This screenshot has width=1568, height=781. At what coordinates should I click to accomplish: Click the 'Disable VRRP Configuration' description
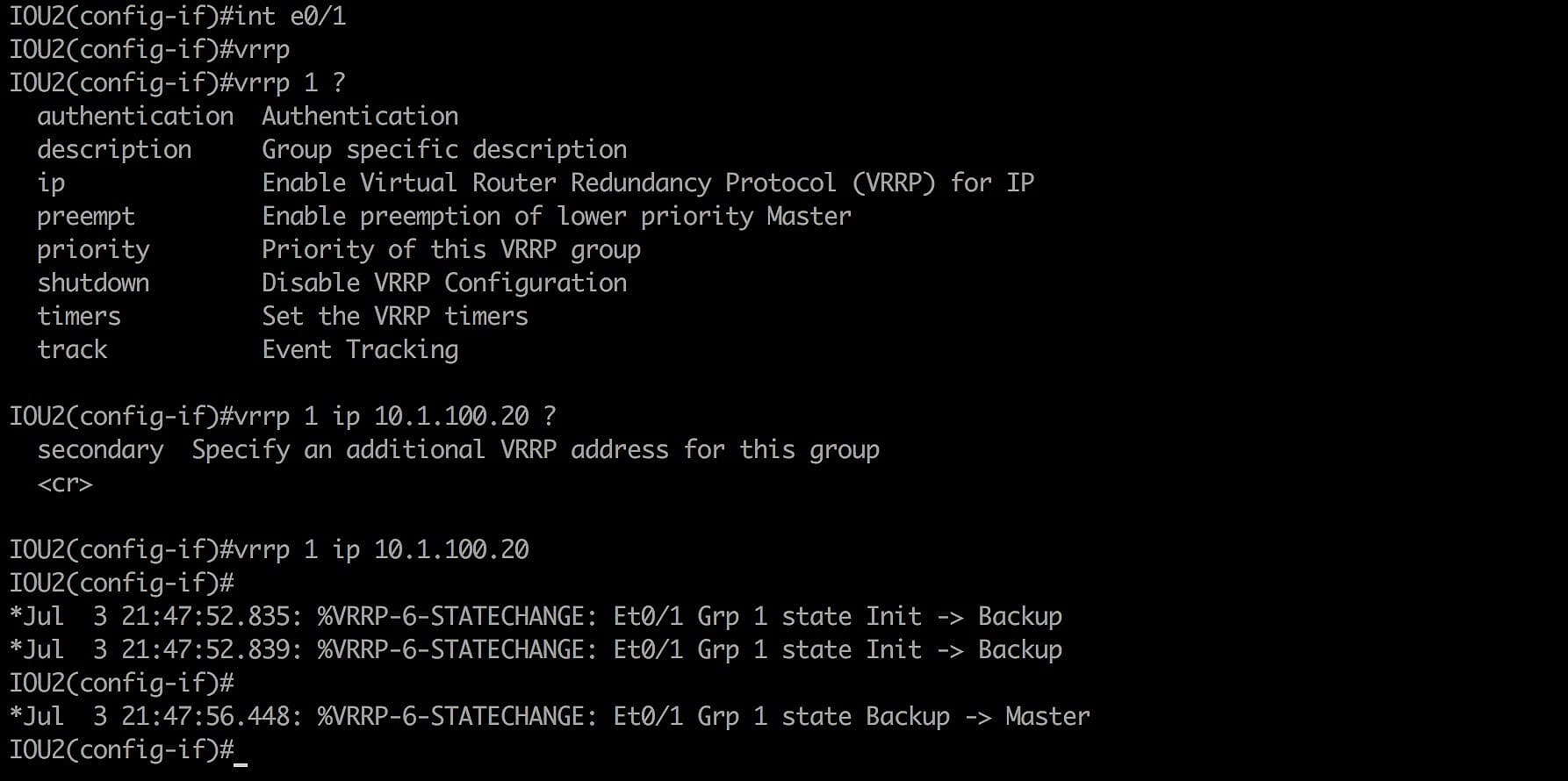[444, 283]
